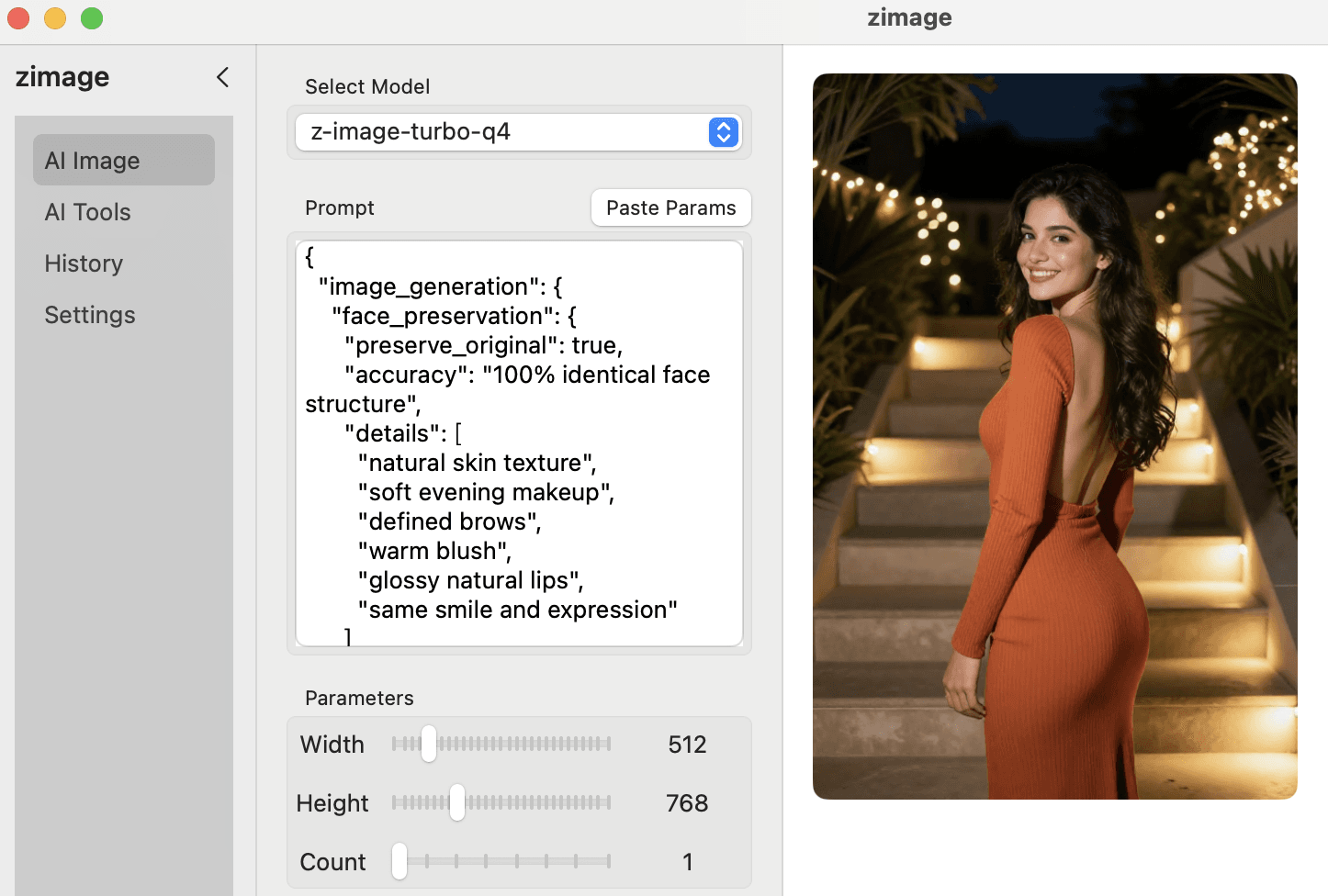Open the generated woman portrait image
Screen dimensions: 1328x896
pyautogui.click(x=1054, y=436)
